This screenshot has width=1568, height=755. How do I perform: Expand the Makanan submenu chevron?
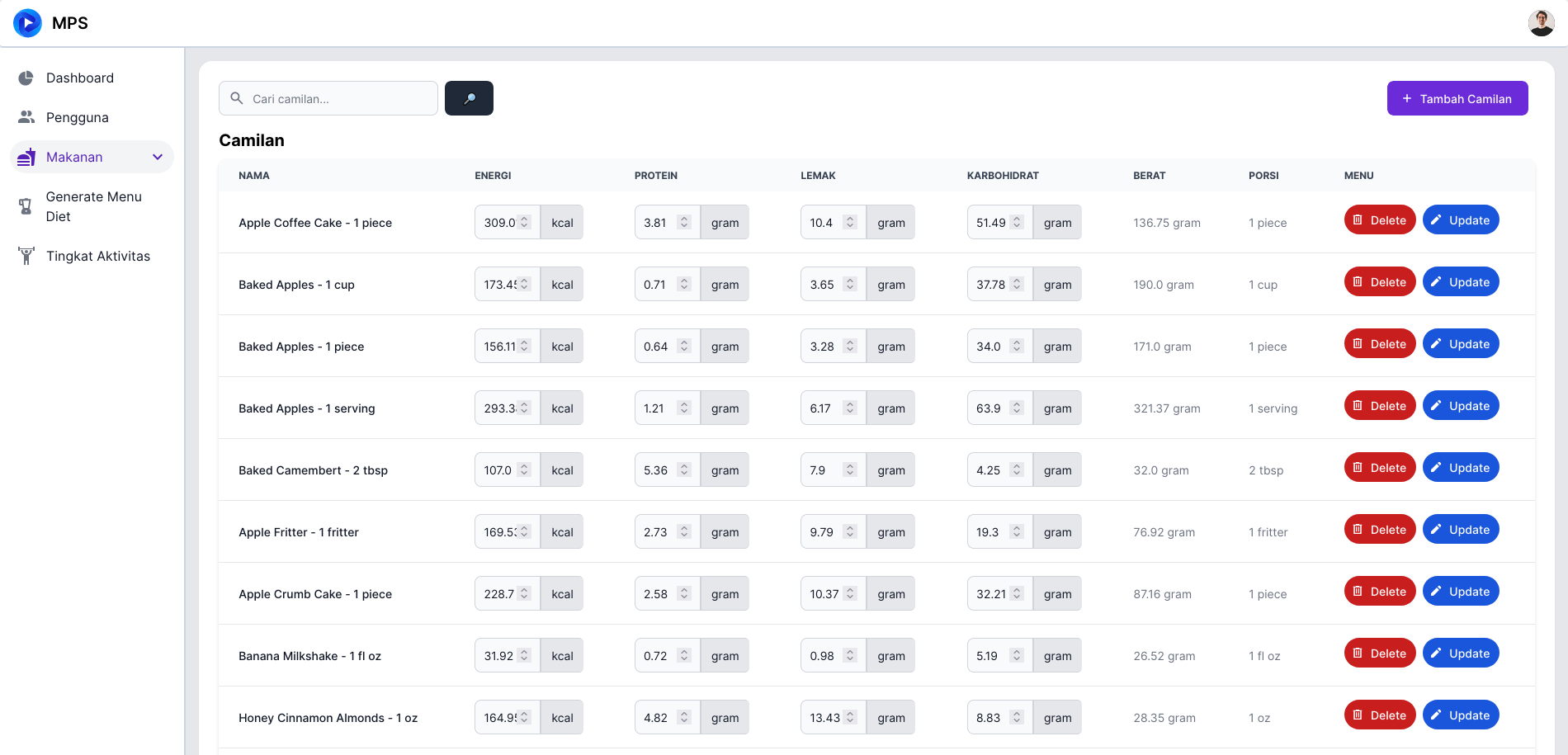[x=158, y=157]
